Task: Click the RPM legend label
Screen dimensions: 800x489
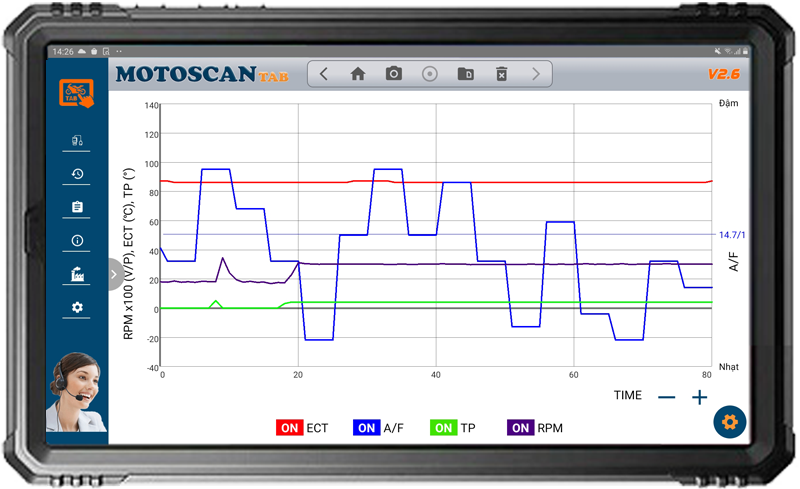Action: click(x=550, y=428)
